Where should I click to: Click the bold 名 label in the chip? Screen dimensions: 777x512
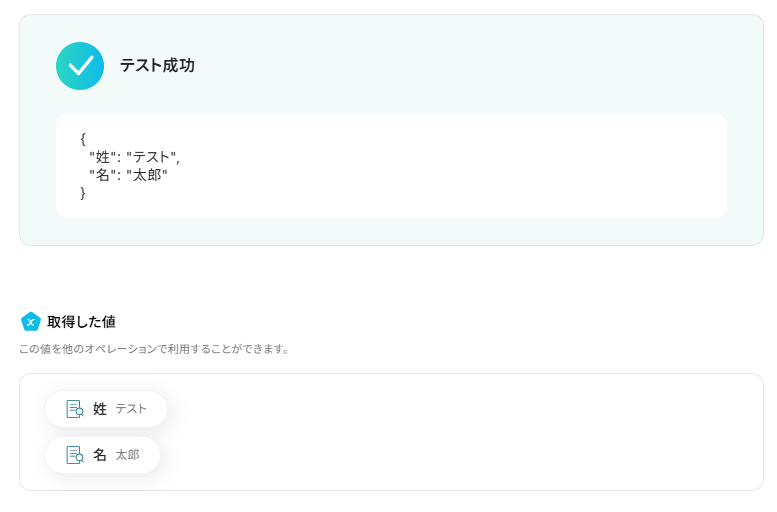(x=100, y=455)
